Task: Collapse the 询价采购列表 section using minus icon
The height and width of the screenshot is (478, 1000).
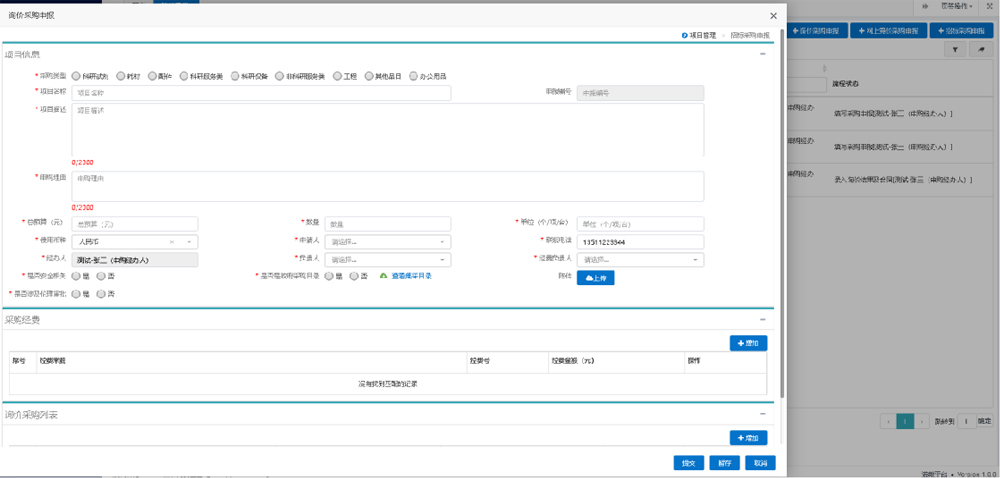Action: click(x=763, y=413)
